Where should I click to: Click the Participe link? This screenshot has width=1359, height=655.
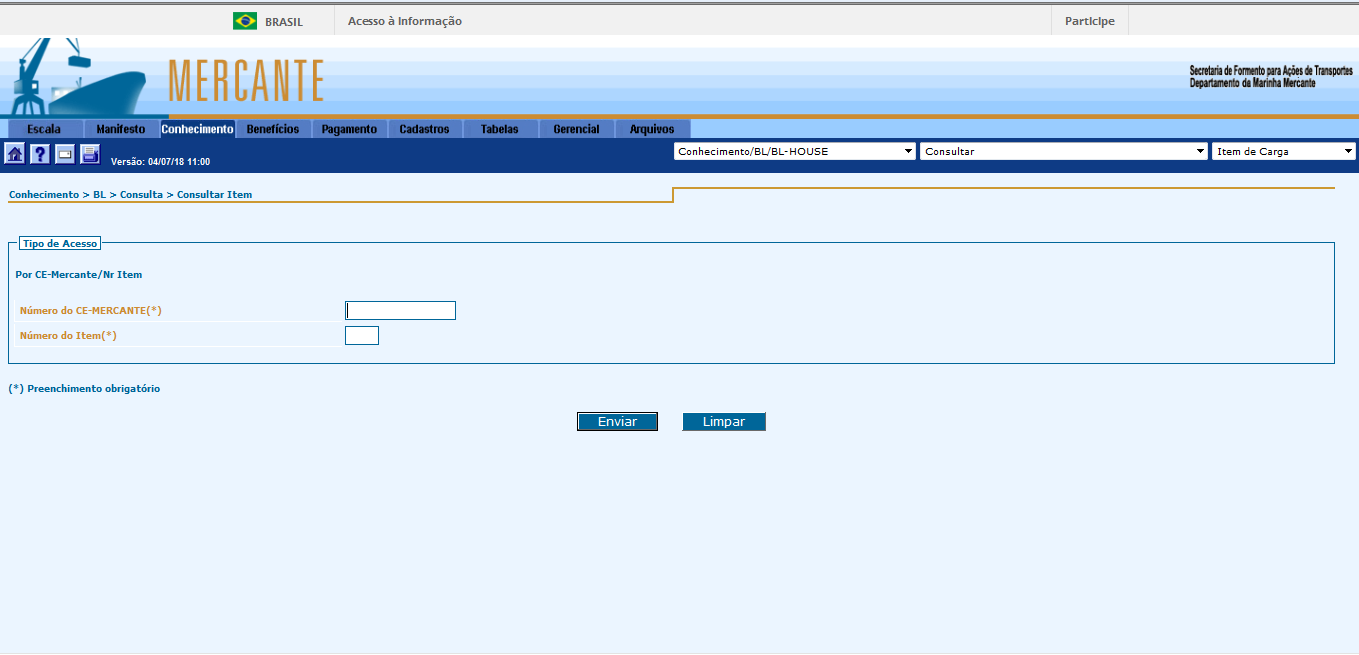tap(1090, 21)
